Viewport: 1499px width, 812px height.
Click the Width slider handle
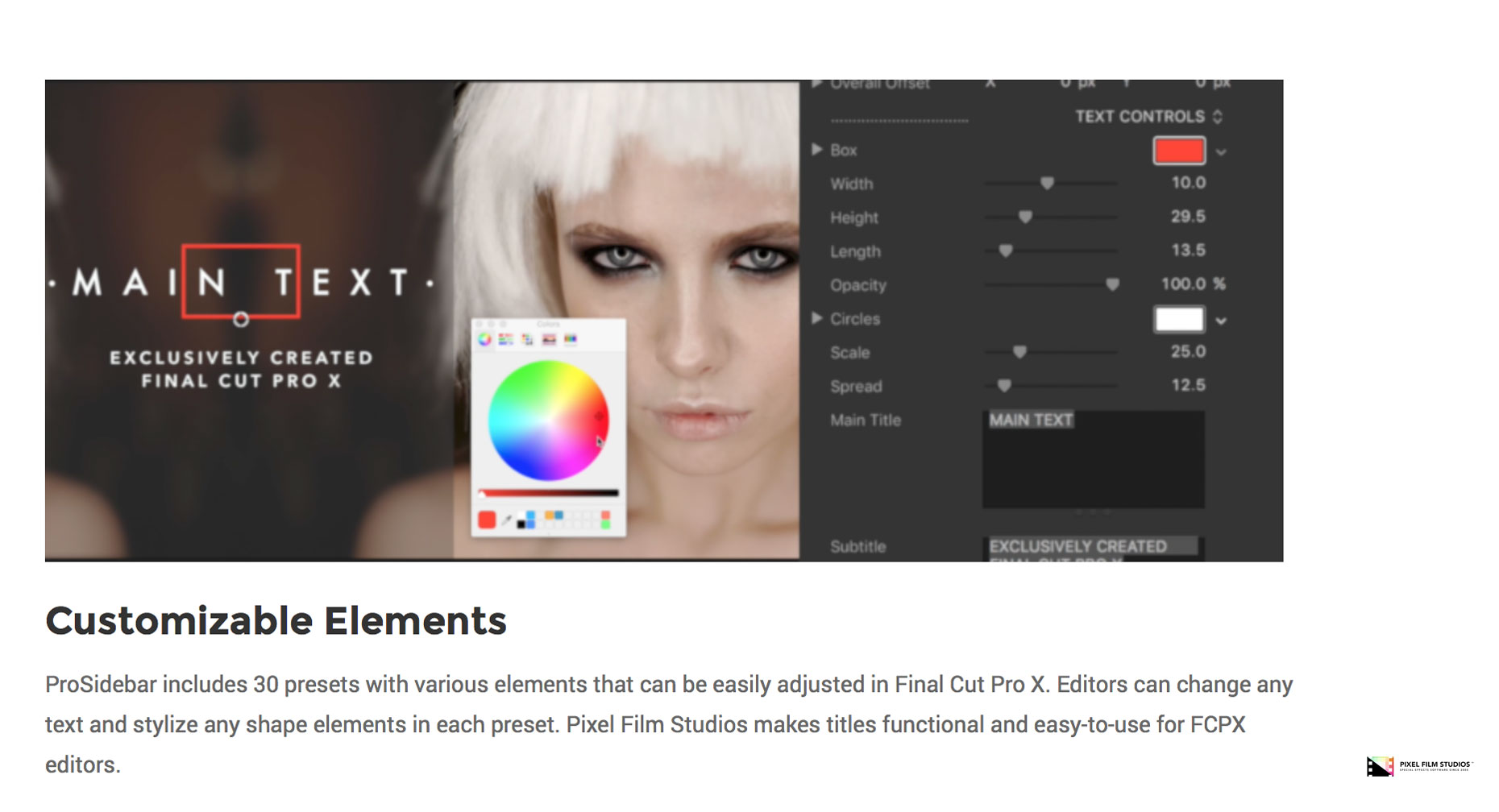1047,184
